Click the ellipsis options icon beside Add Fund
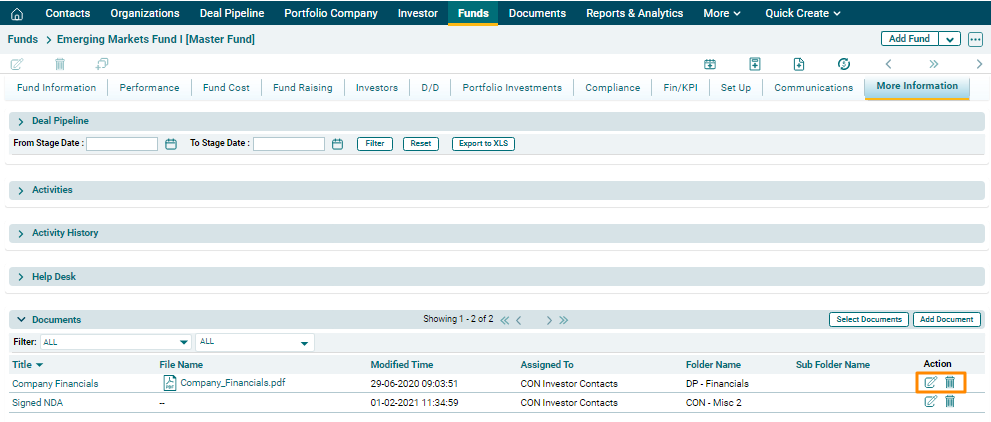 click(x=975, y=39)
